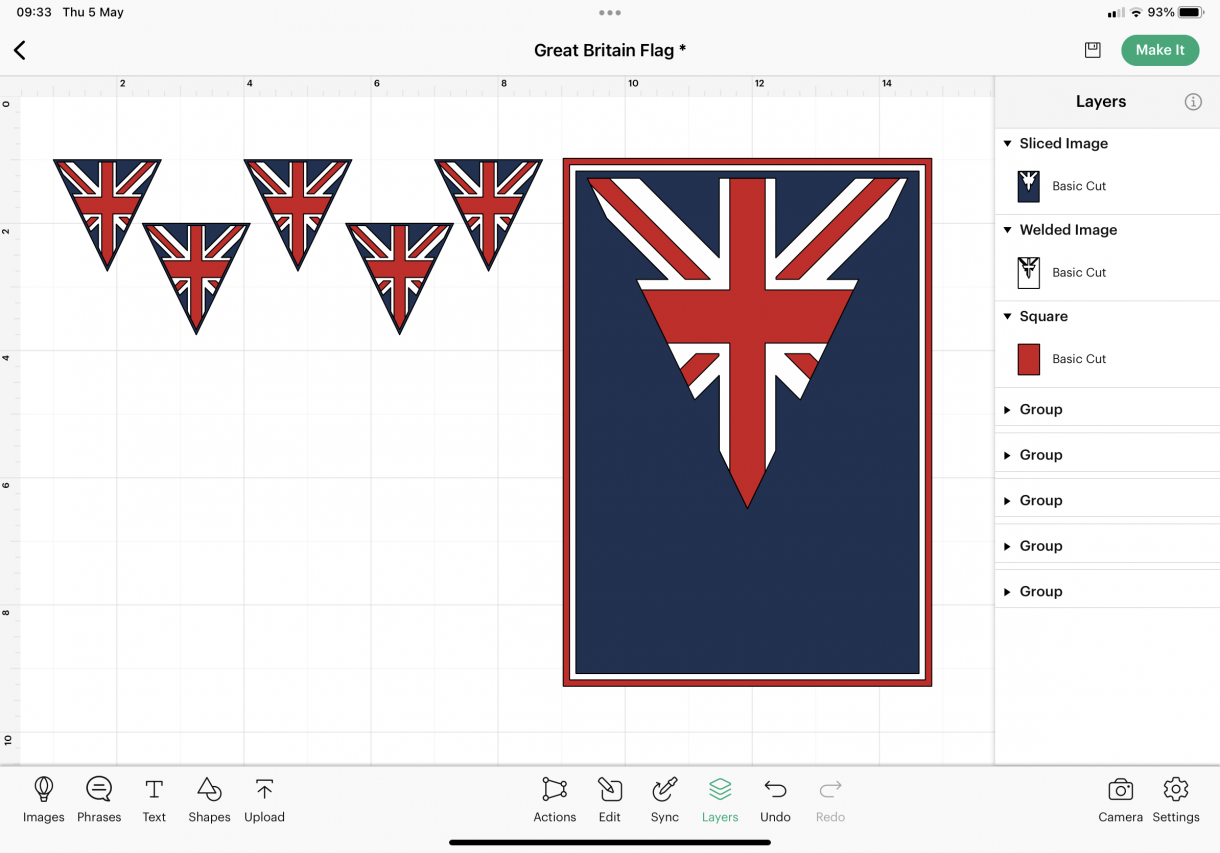The image size is (1220, 853).
Task: Expand the first Group layer
Action: coord(1007,409)
